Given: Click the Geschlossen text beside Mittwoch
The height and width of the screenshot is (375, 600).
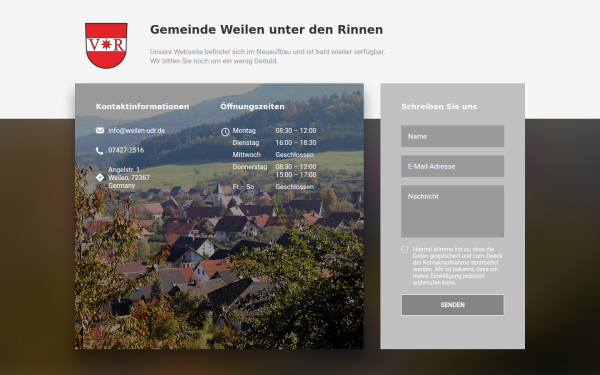Looking at the screenshot, I should [x=295, y=155].
